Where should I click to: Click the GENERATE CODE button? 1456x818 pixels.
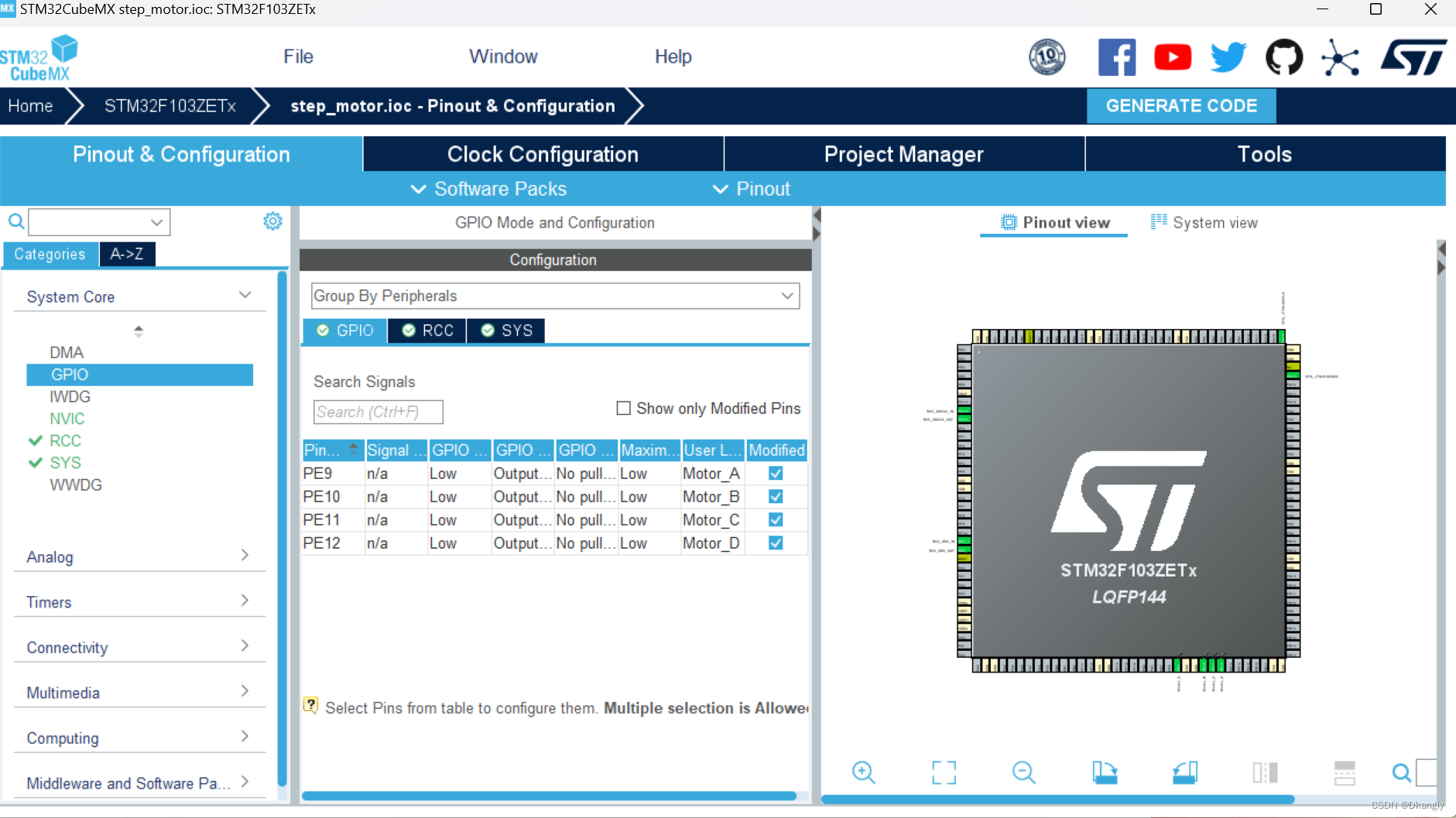pyautogui.click(x=1181, y=106)
